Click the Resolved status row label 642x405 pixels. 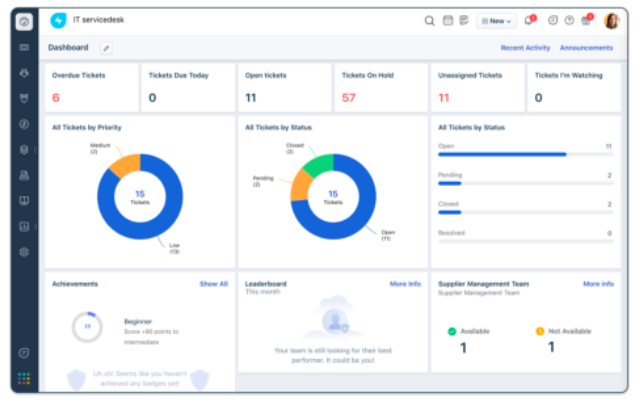pyautogui.click(x=451, y=233)
